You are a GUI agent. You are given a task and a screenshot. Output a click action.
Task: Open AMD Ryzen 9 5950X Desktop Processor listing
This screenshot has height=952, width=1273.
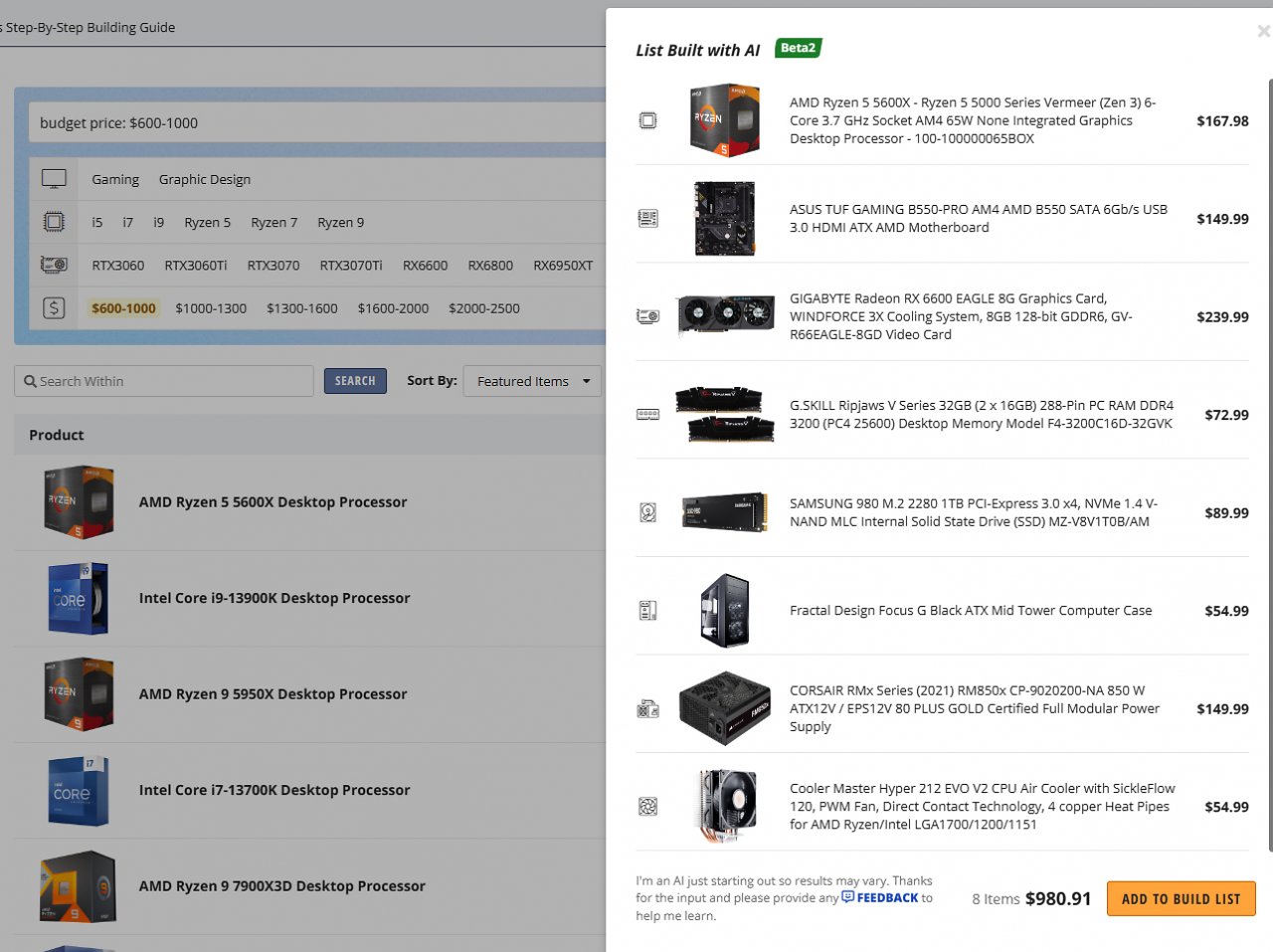click(x=273, y=694)
